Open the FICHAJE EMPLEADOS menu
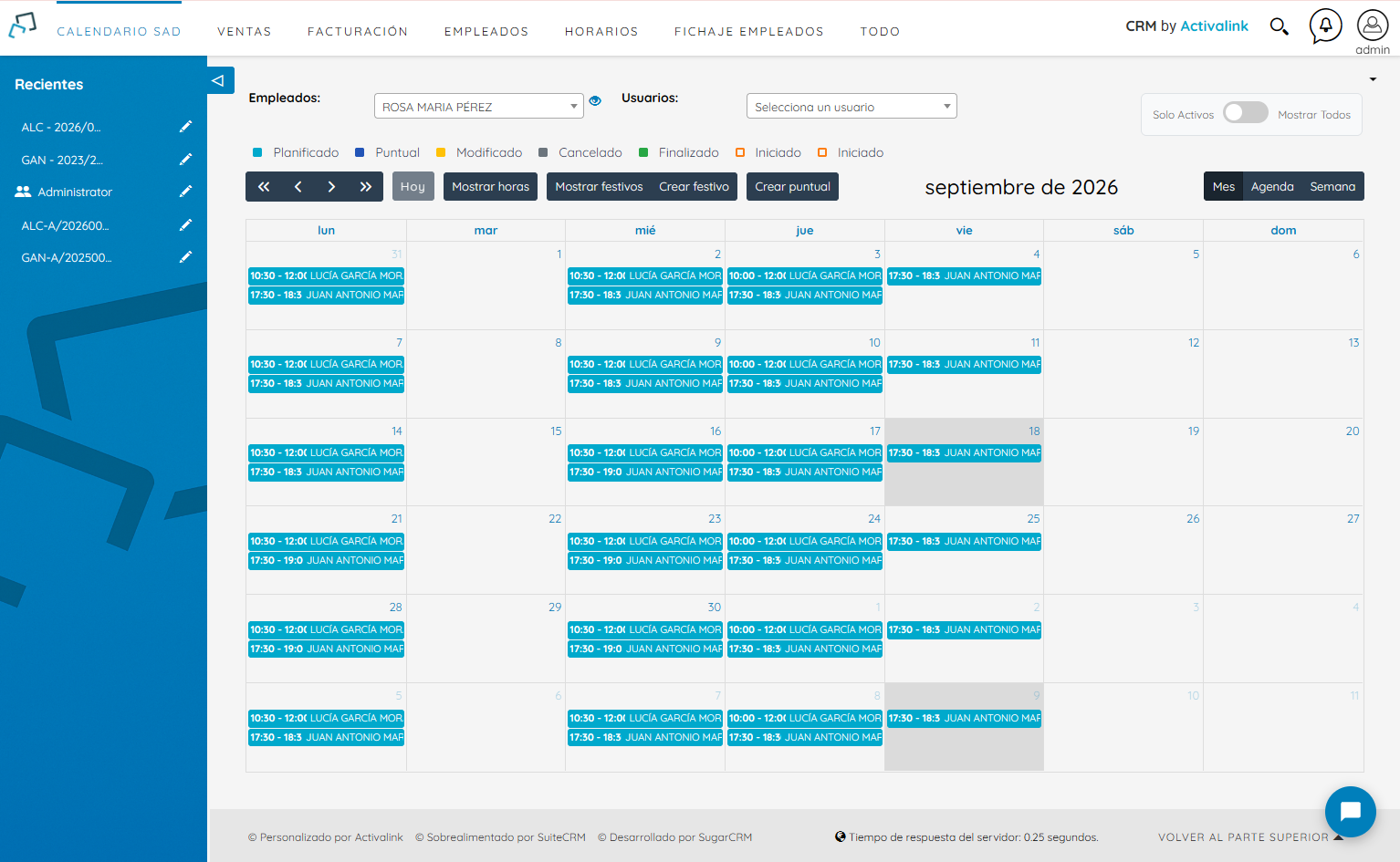Screen dimensions: 1400x862 749,31
